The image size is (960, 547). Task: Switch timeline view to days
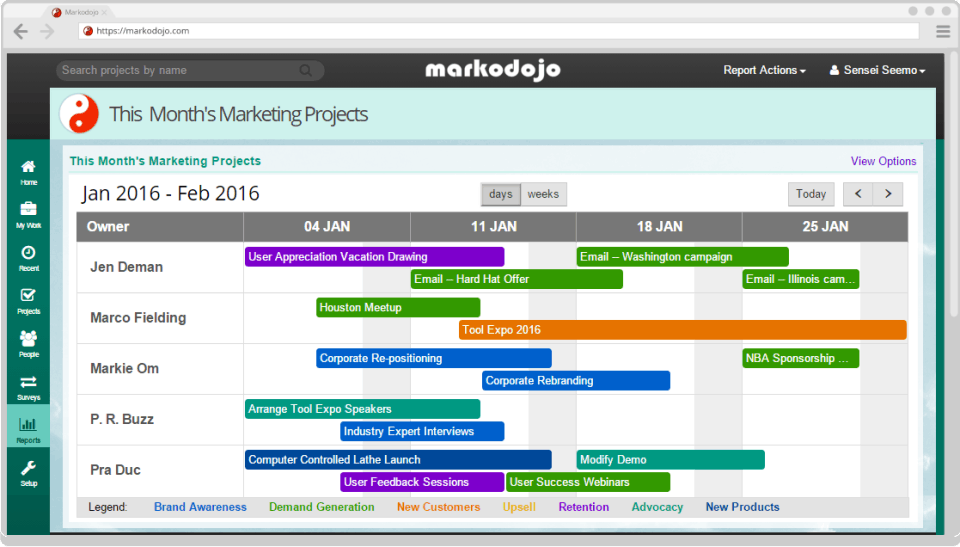pos(501,194)
